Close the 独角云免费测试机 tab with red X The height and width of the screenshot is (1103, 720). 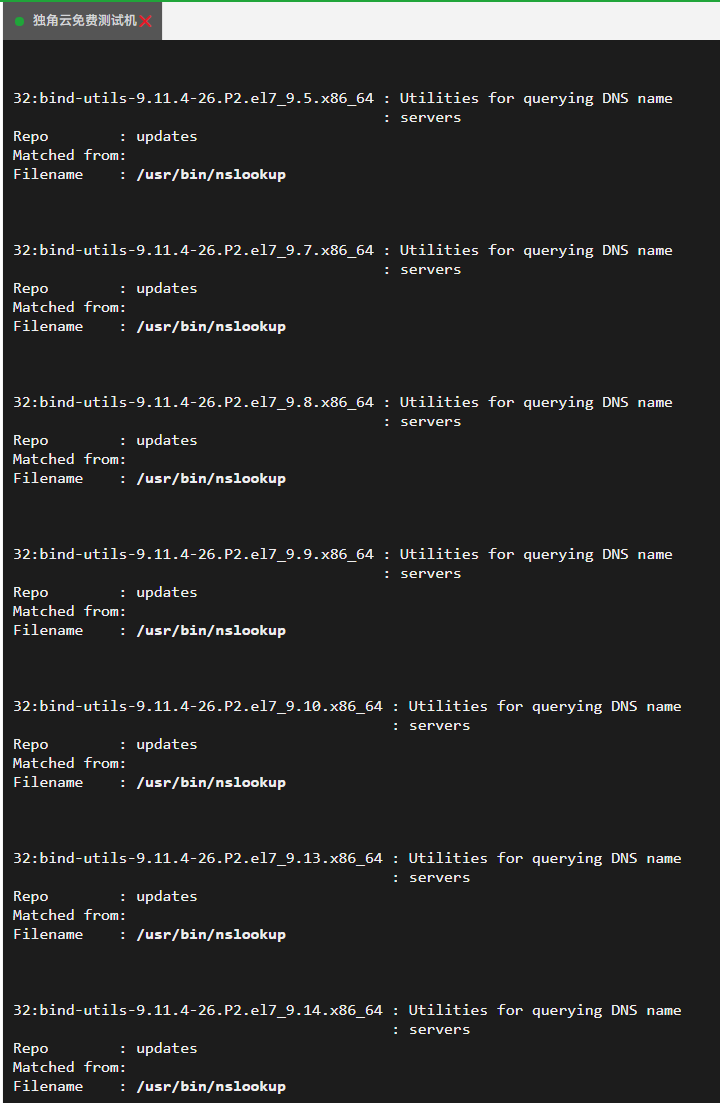[146, 22]
